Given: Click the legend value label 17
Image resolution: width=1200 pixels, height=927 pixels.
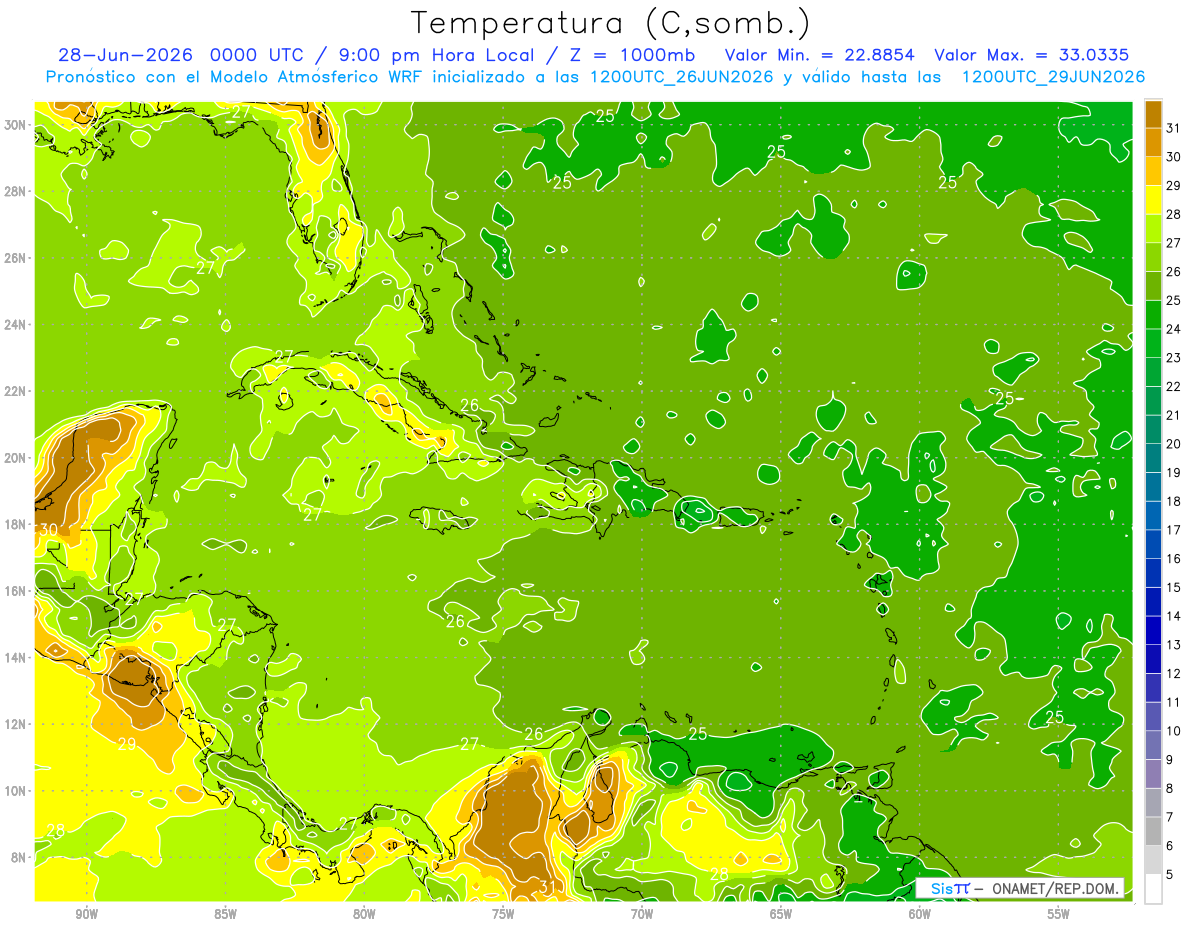Looking at the screenshot, I should click(1174, 530).
